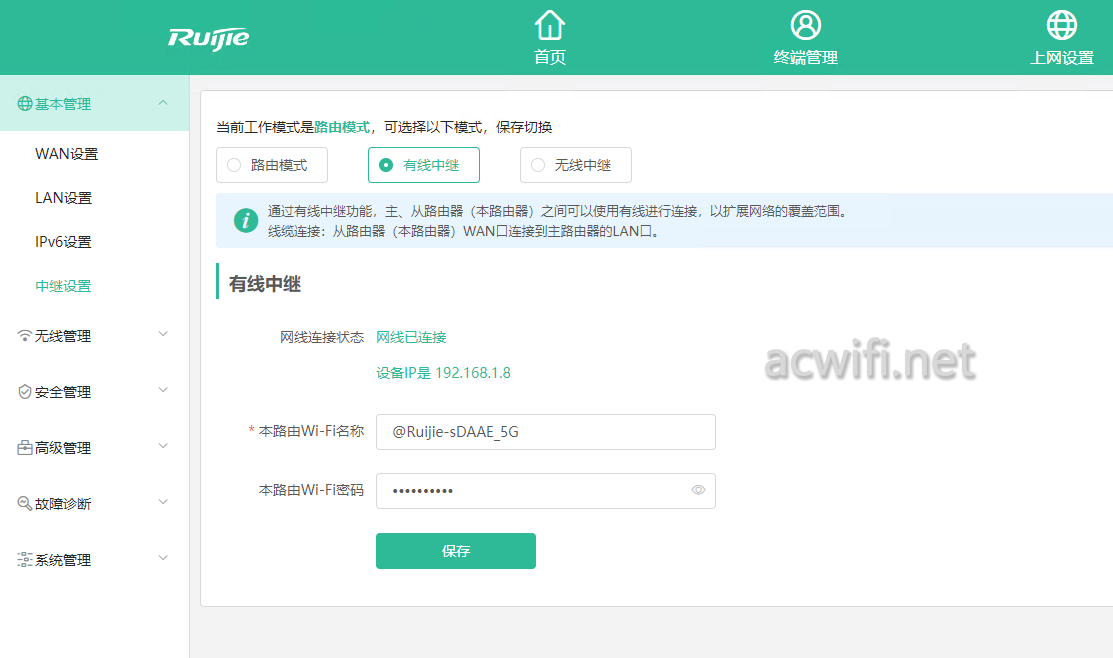Viewport: 1113px width, 658px height.
Task: Select the 无线中继 radio option
Action: click(x=576, y=165)
